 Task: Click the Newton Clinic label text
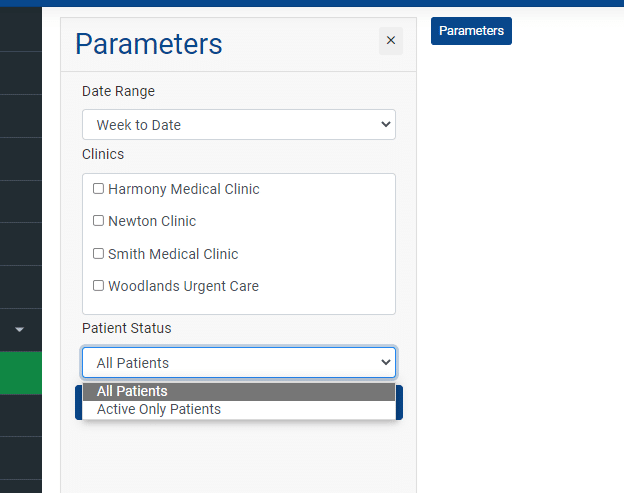152,221
